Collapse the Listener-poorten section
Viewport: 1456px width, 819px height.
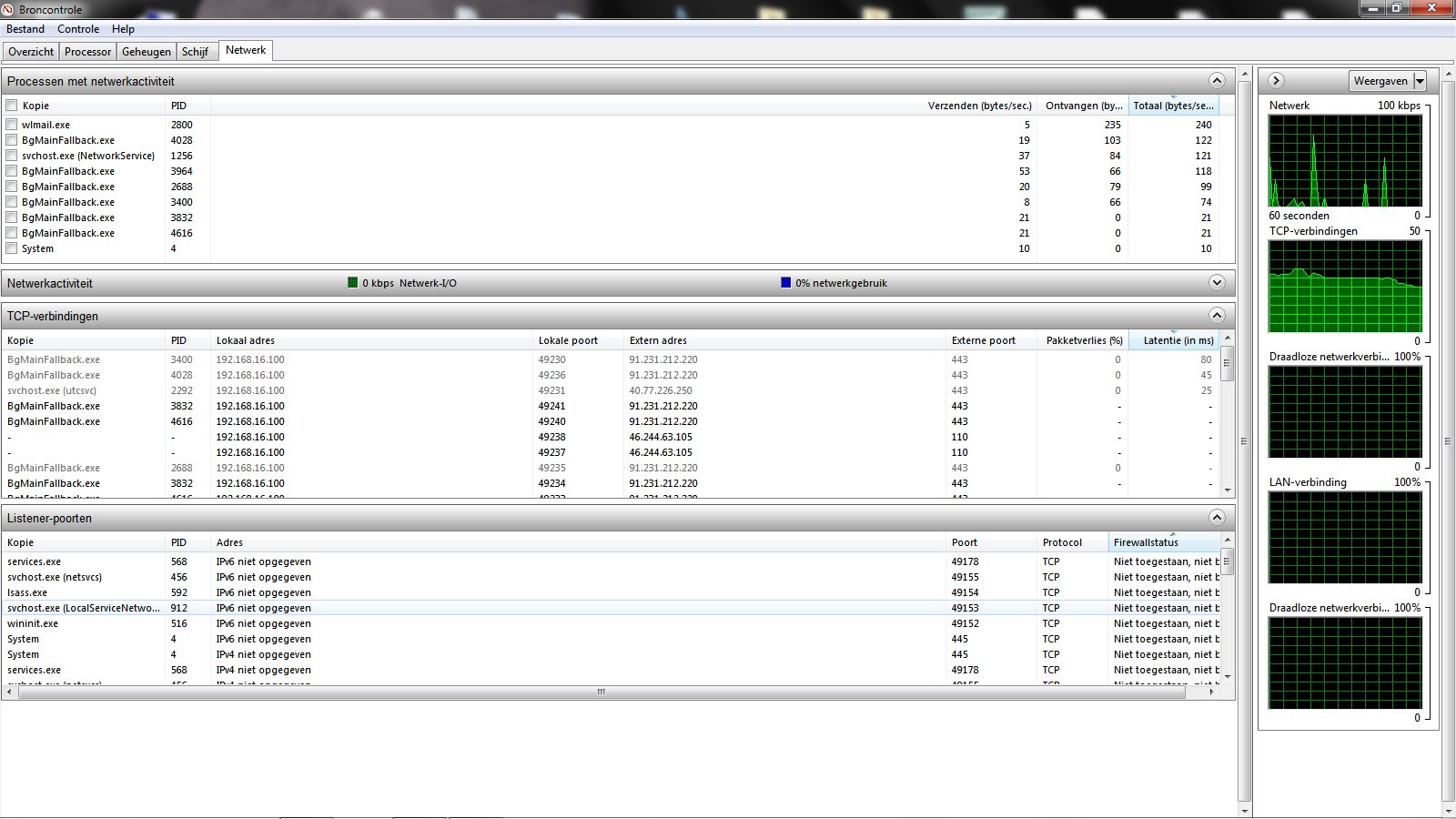click(1217, 517)
